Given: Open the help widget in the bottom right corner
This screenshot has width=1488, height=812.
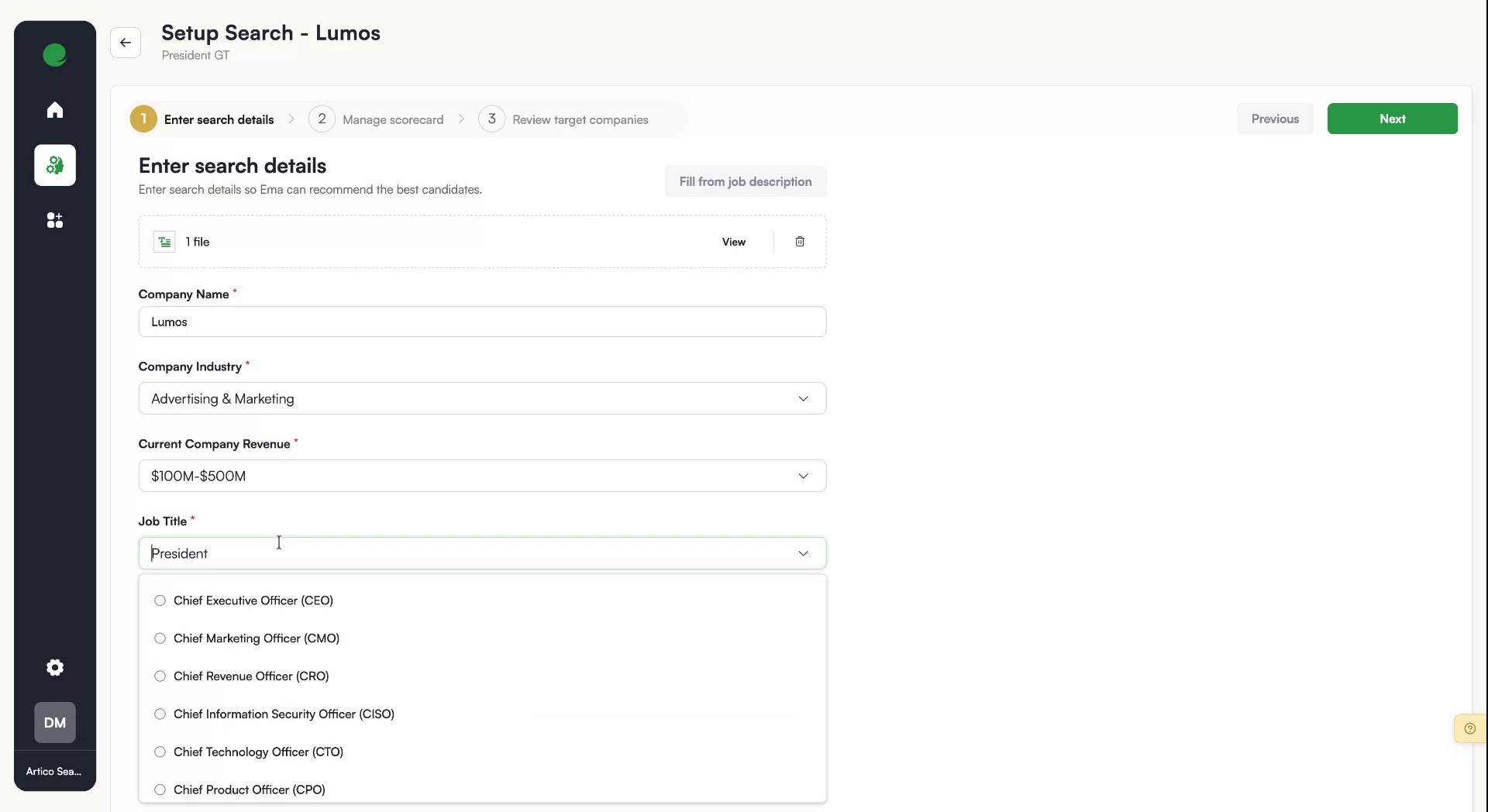Looking at the screenshot, I should [1470, 728].
